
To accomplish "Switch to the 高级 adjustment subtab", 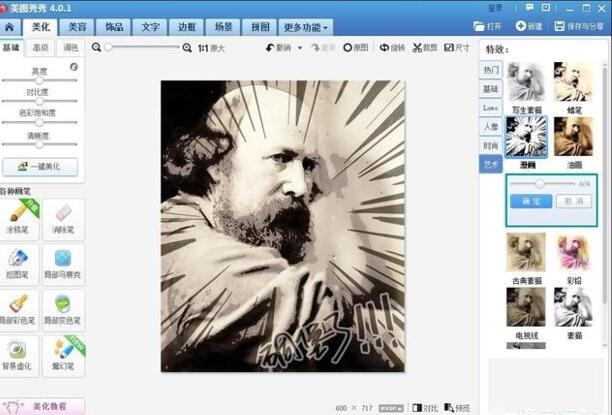I will (x=41, y=48).
